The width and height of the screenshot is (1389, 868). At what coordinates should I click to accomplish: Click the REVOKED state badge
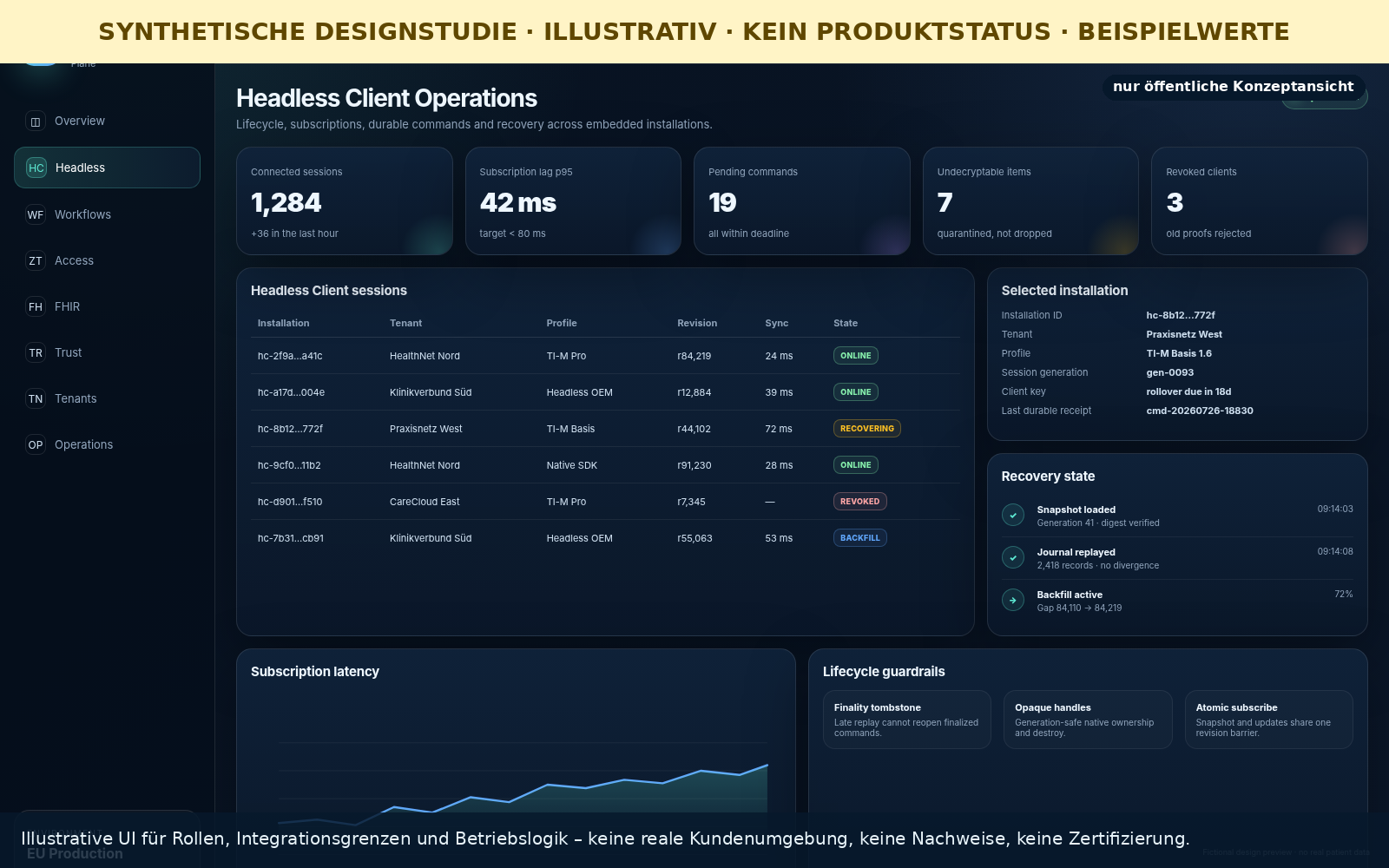tap(860, 502)
